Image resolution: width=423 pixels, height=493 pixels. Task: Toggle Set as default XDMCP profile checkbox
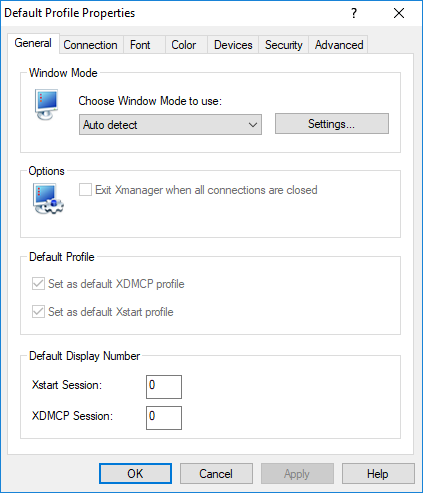point(38,284)
